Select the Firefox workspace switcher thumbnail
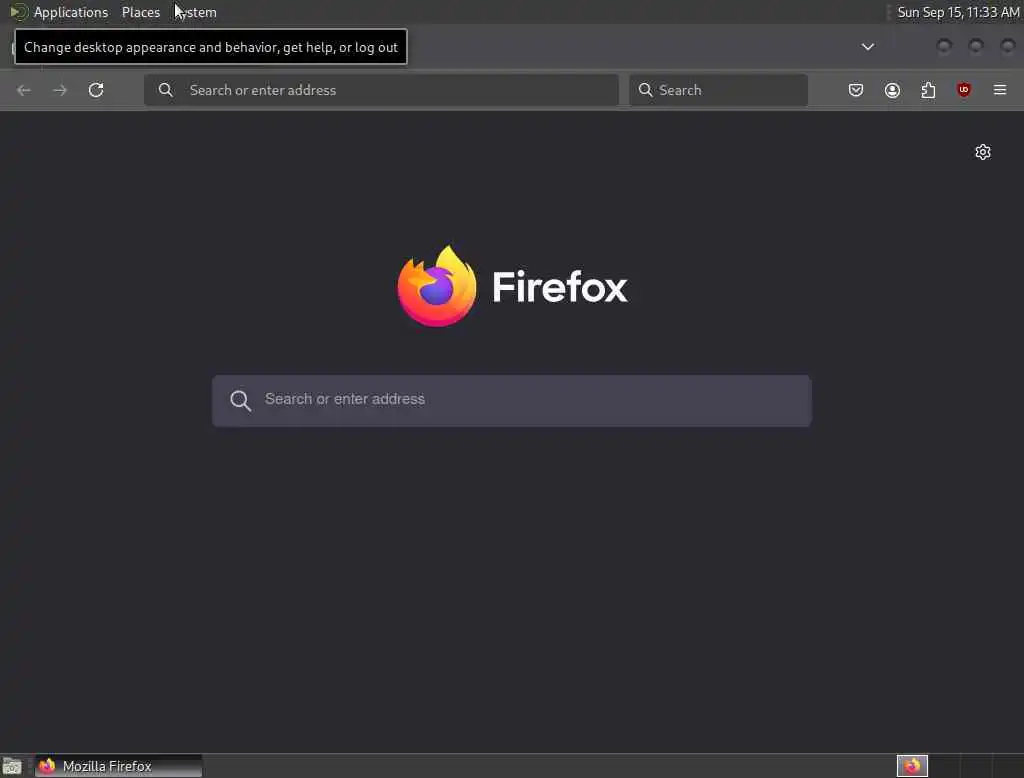Image resolution: width=1024 pixels, height=778 pixels. click(x=912, y=766)
